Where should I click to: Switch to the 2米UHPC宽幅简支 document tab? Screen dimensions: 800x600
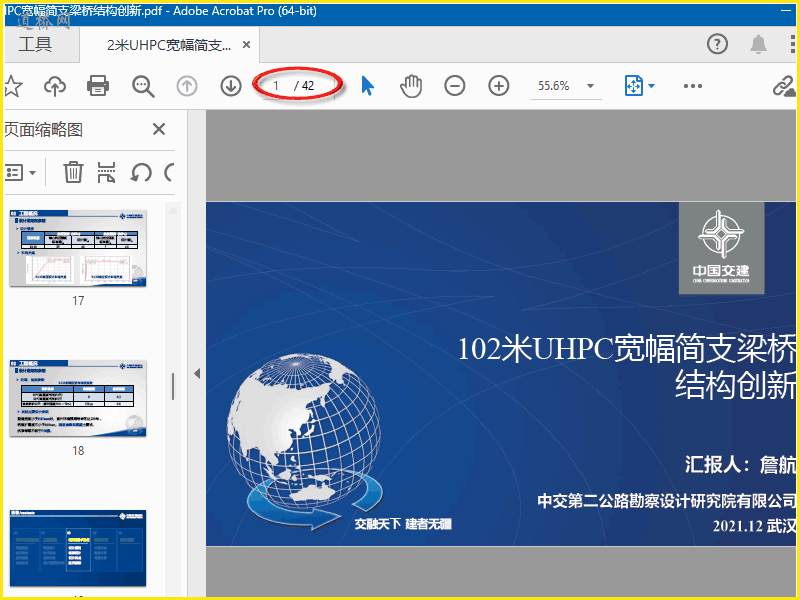pos(168,45)
